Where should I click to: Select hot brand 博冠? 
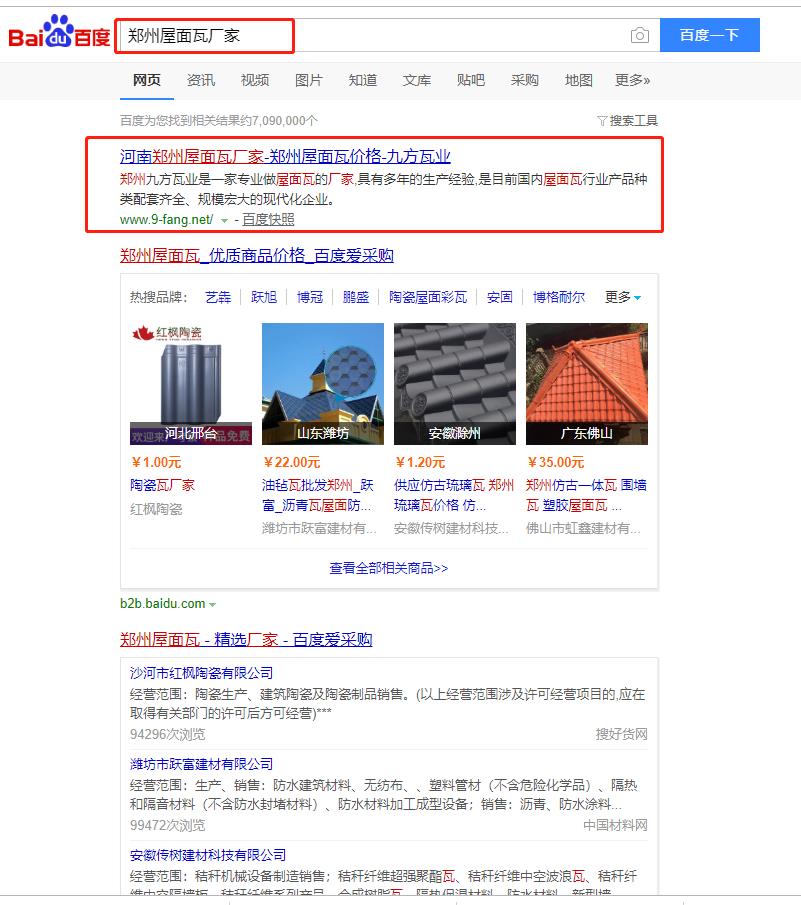point(310,297)
